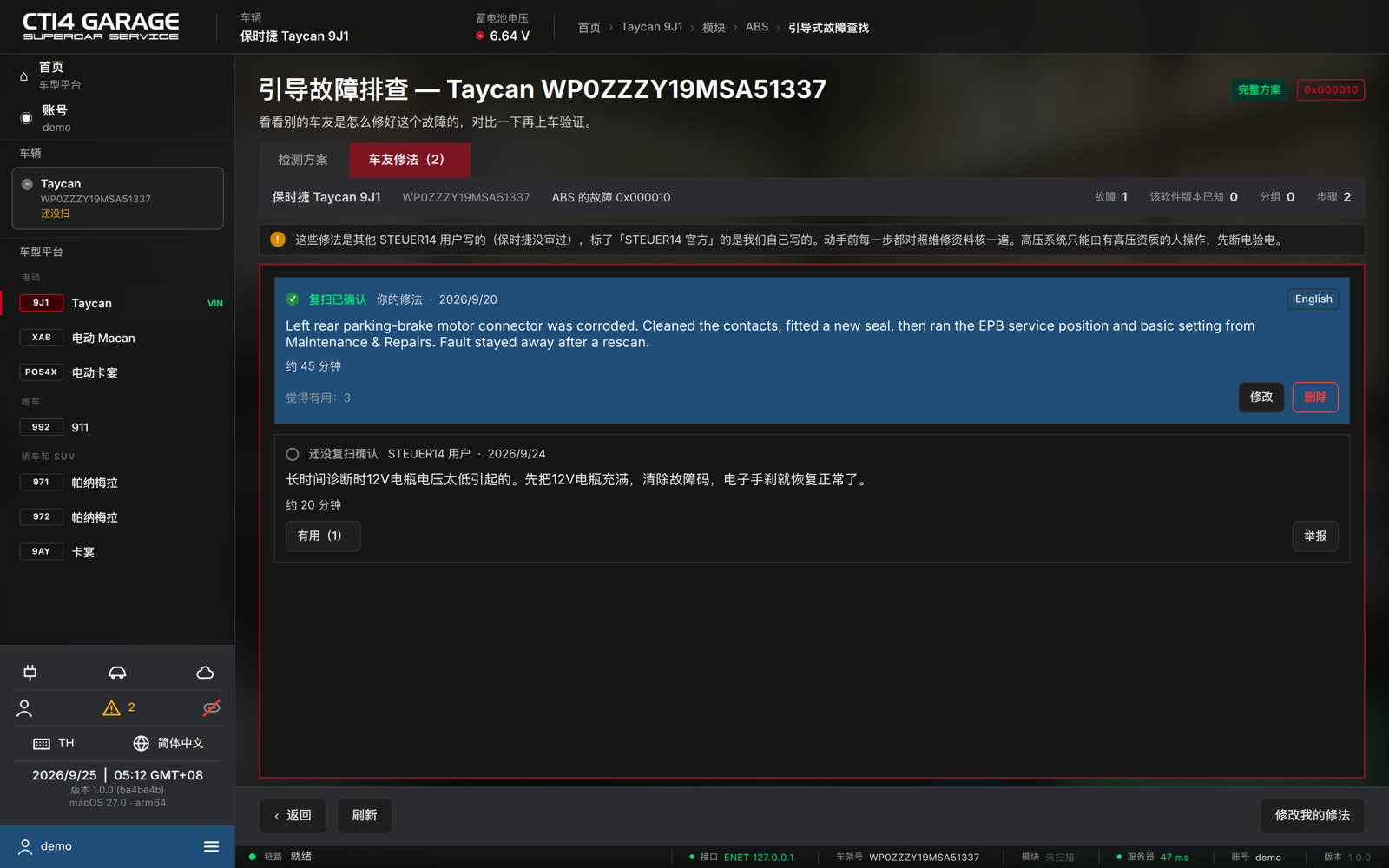Click the demo user avatar in bottom bar
This screenshot has width=1389, height=868.
tap(25, 846)
